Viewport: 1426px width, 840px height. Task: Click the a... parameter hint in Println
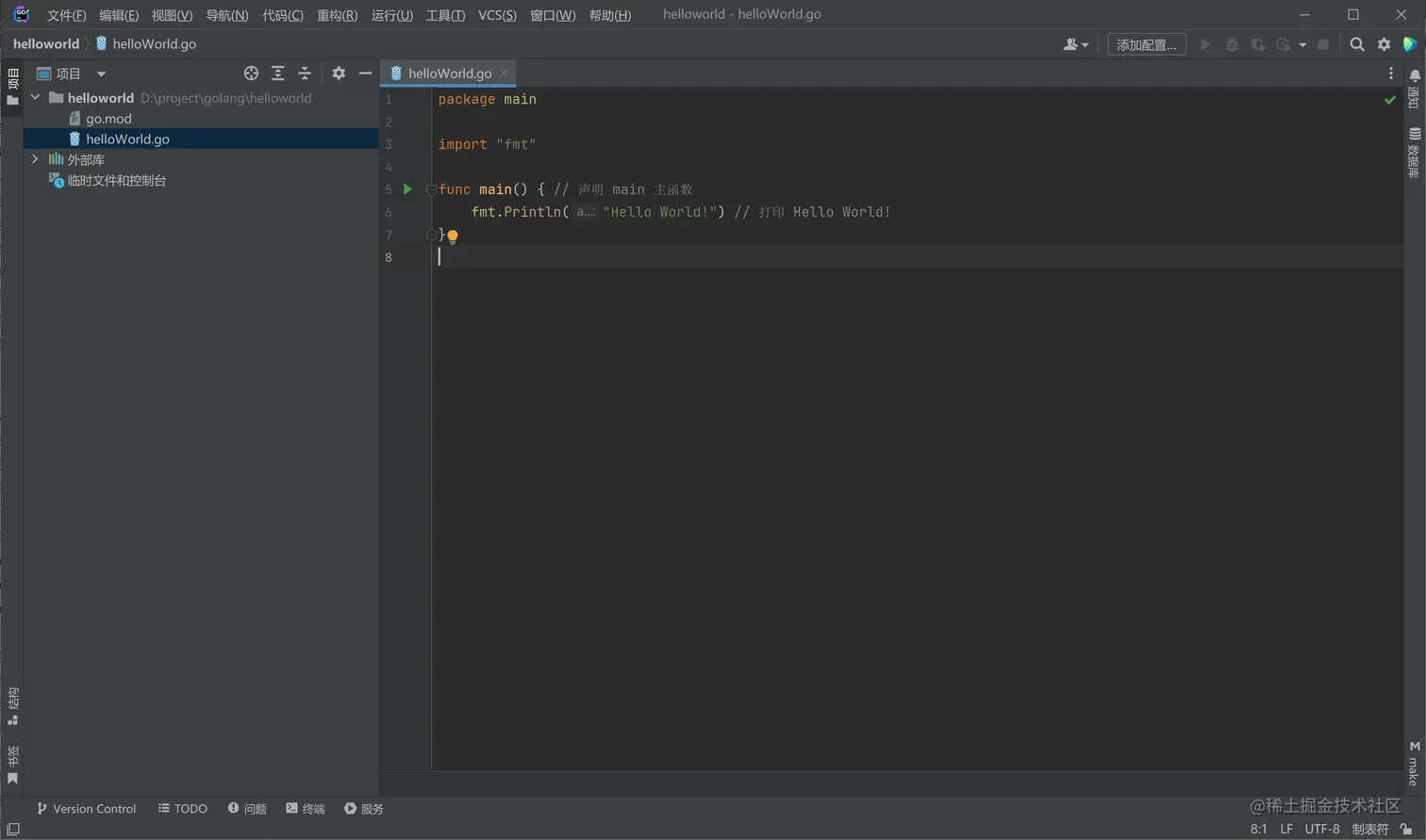(586, 212)
